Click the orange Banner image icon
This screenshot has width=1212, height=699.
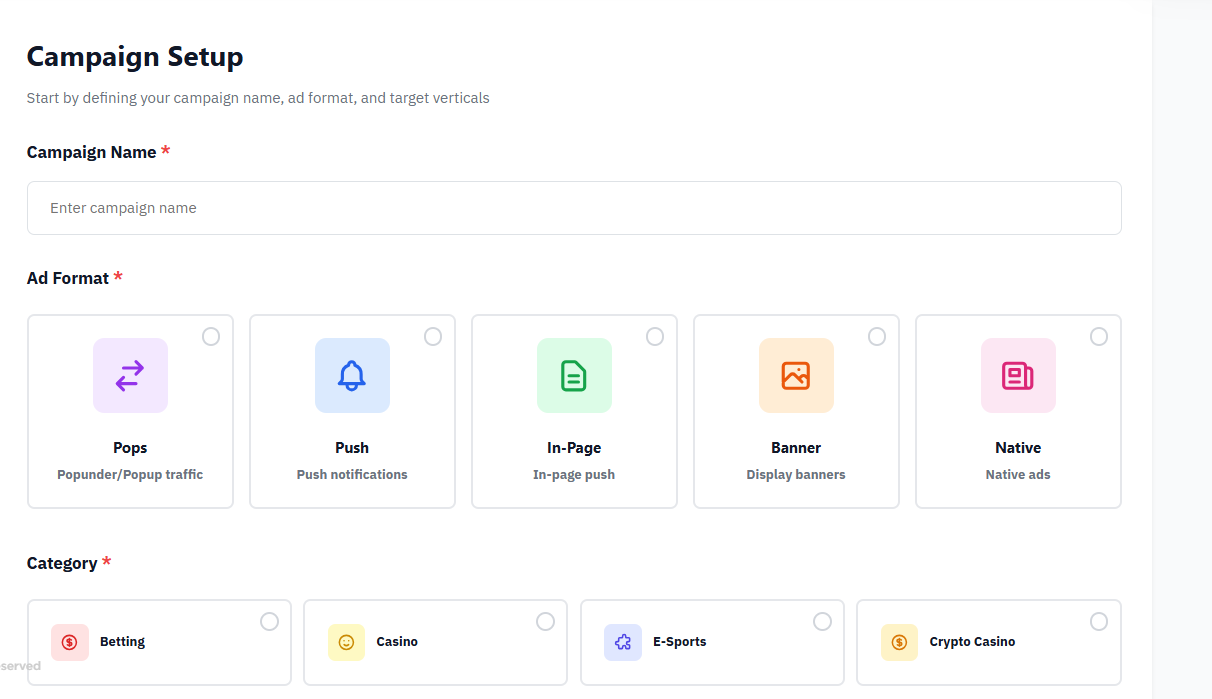coord(796,376)
